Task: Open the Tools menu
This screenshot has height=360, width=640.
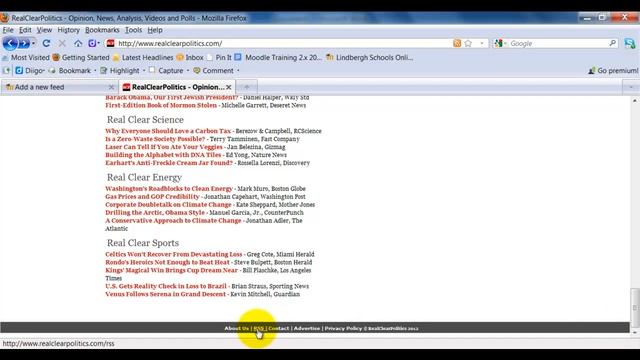Action: point(133,30)
